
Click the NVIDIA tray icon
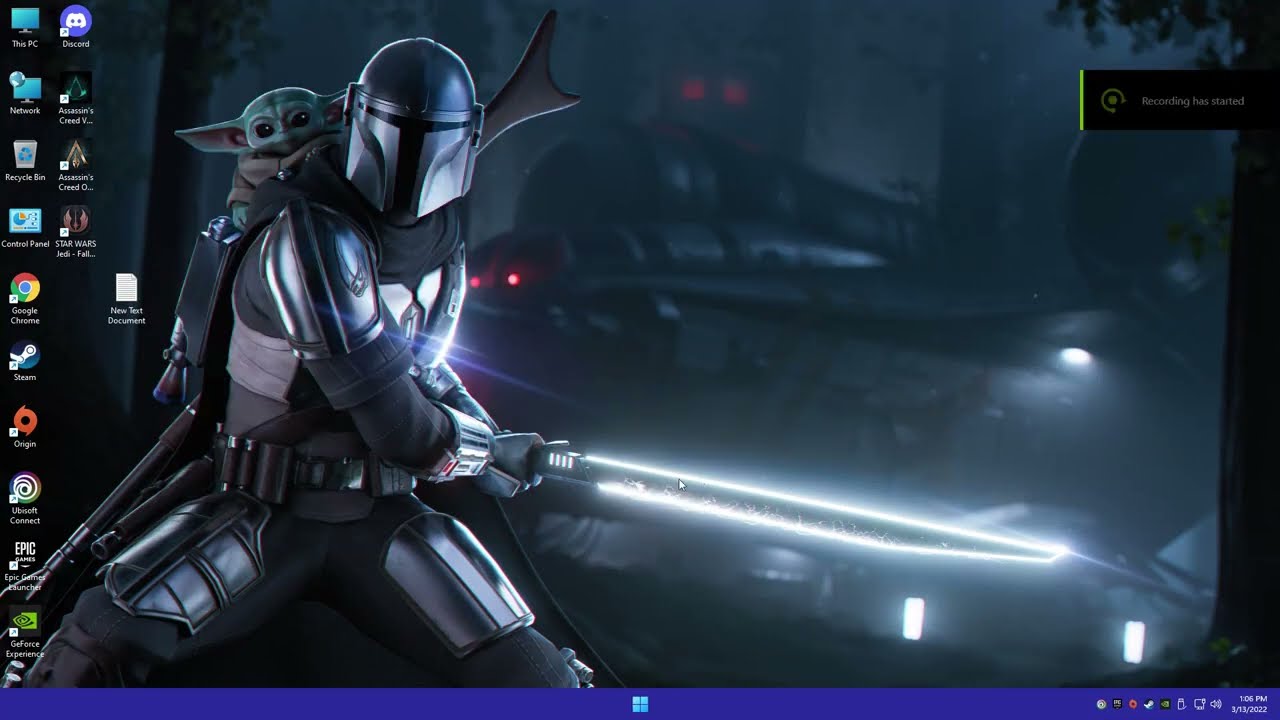(1165, 704)
